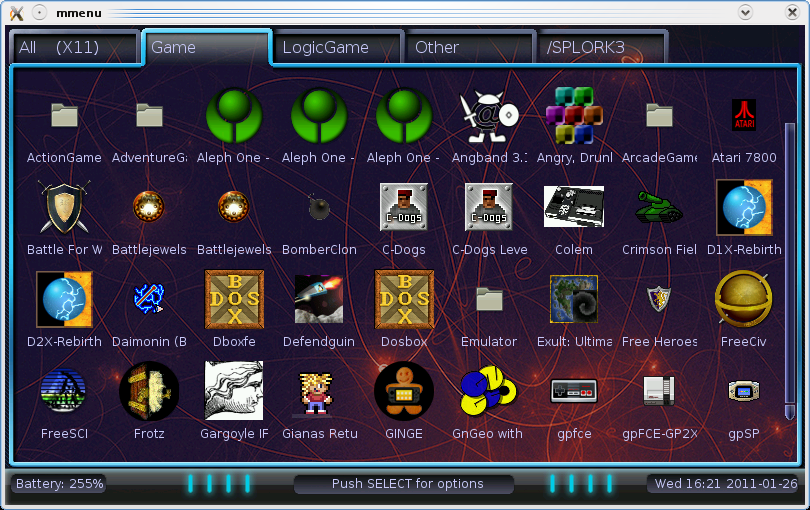Start Battle For Wesnoth shield icon
The width and height of the screenshot is (810, 510).
[x=64, y=208]
